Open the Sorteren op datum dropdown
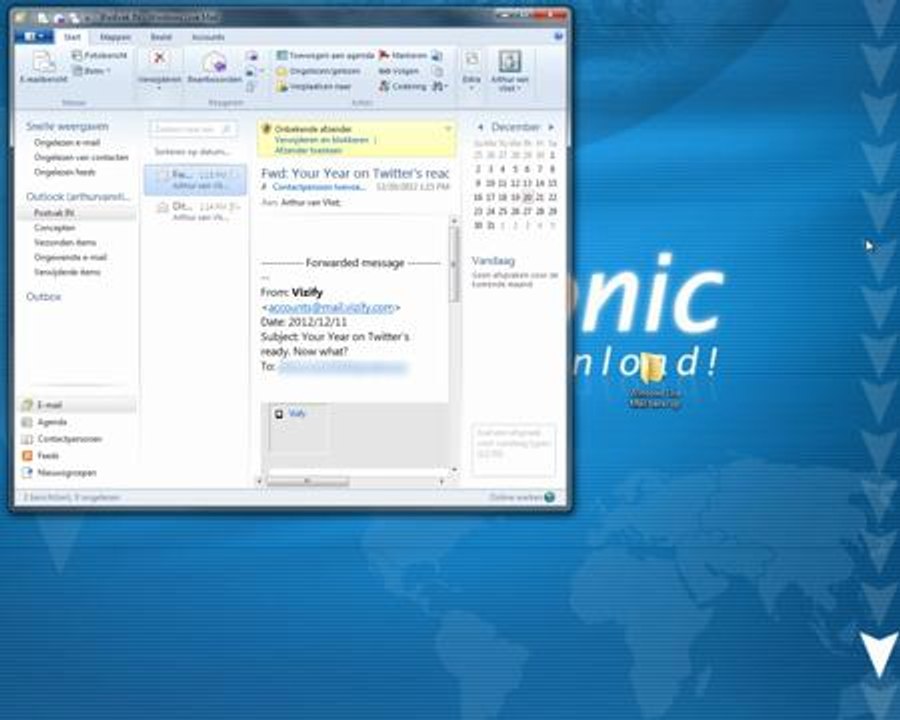The height and width of the screenshot is (720, 900). click(x=192, y=152)
